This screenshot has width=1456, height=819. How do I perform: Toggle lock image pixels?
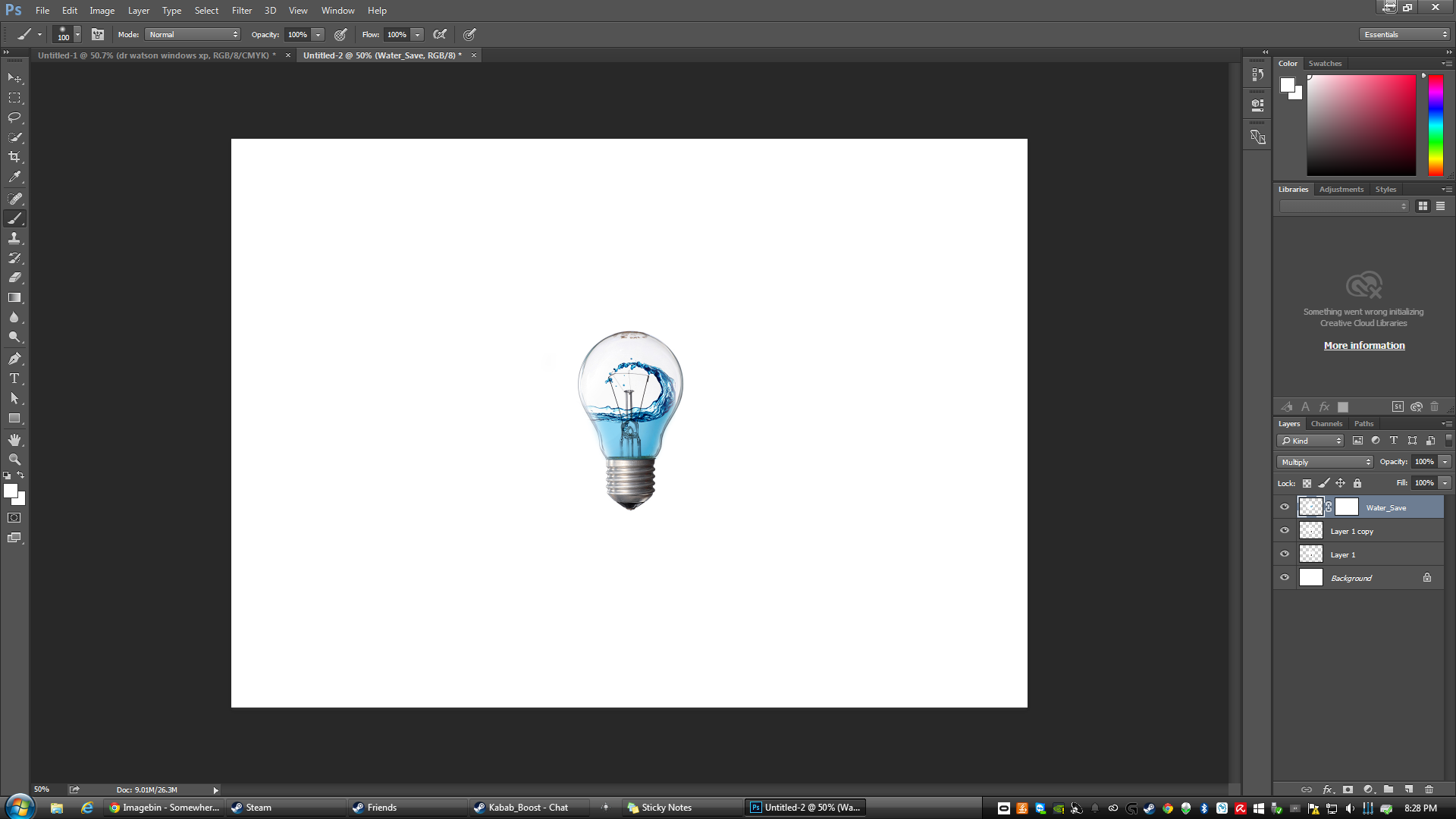[x=1324, y=483]
